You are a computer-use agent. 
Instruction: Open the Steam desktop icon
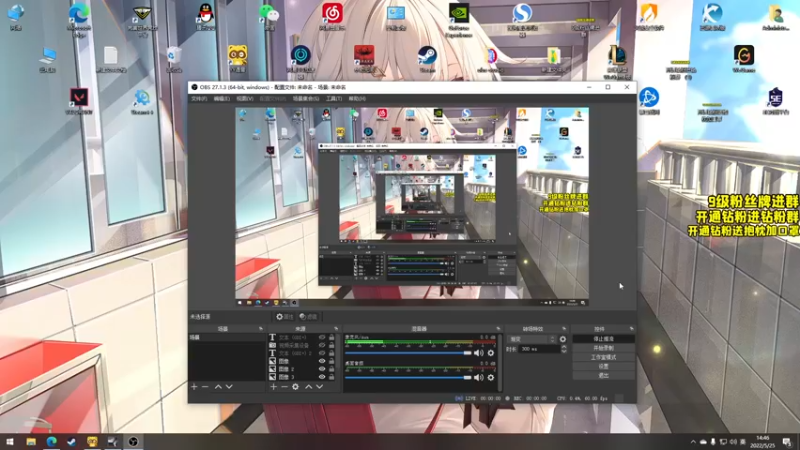[427, 59]
